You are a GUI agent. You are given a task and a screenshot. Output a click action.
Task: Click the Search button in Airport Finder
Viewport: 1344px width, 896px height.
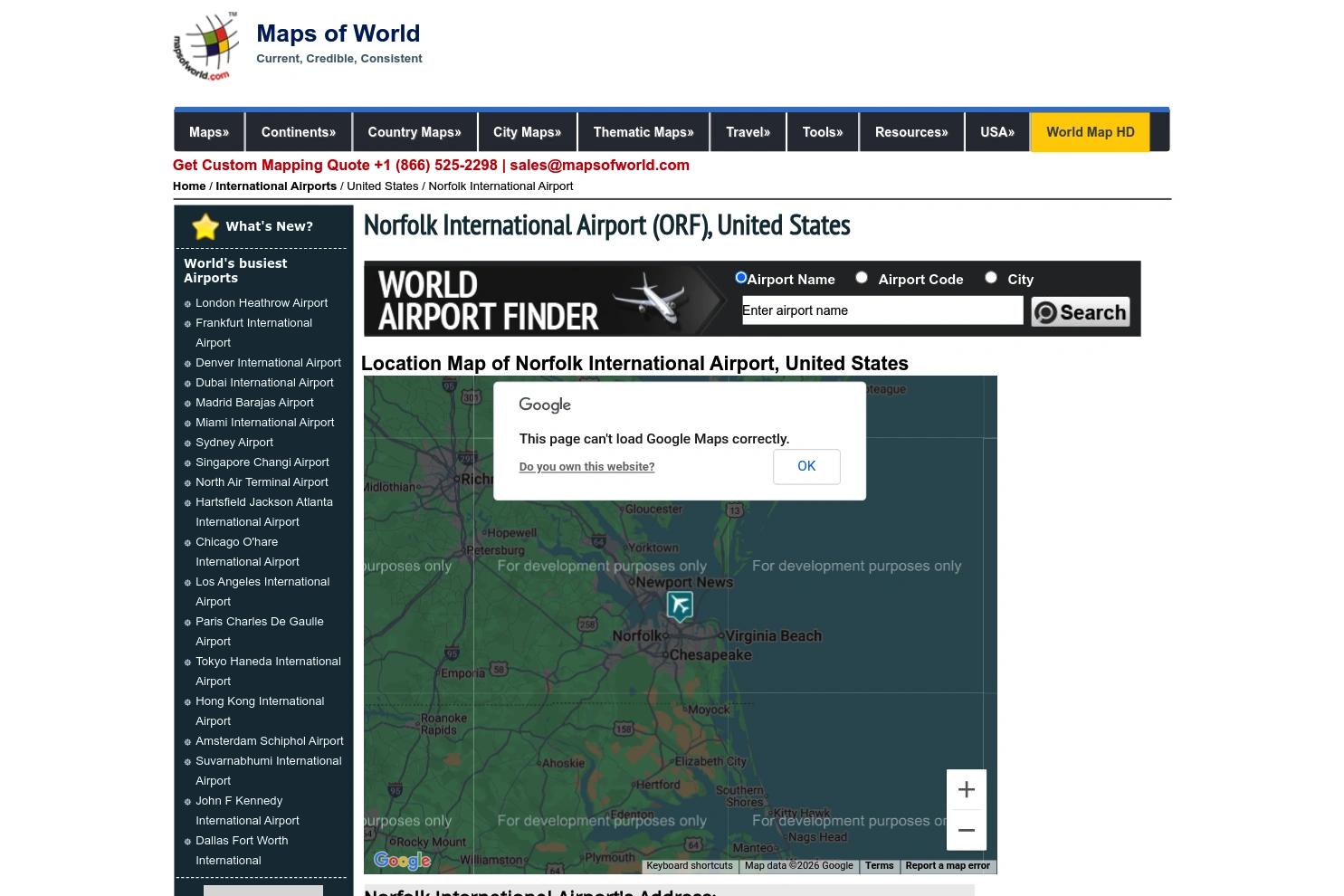(1081, 311)
